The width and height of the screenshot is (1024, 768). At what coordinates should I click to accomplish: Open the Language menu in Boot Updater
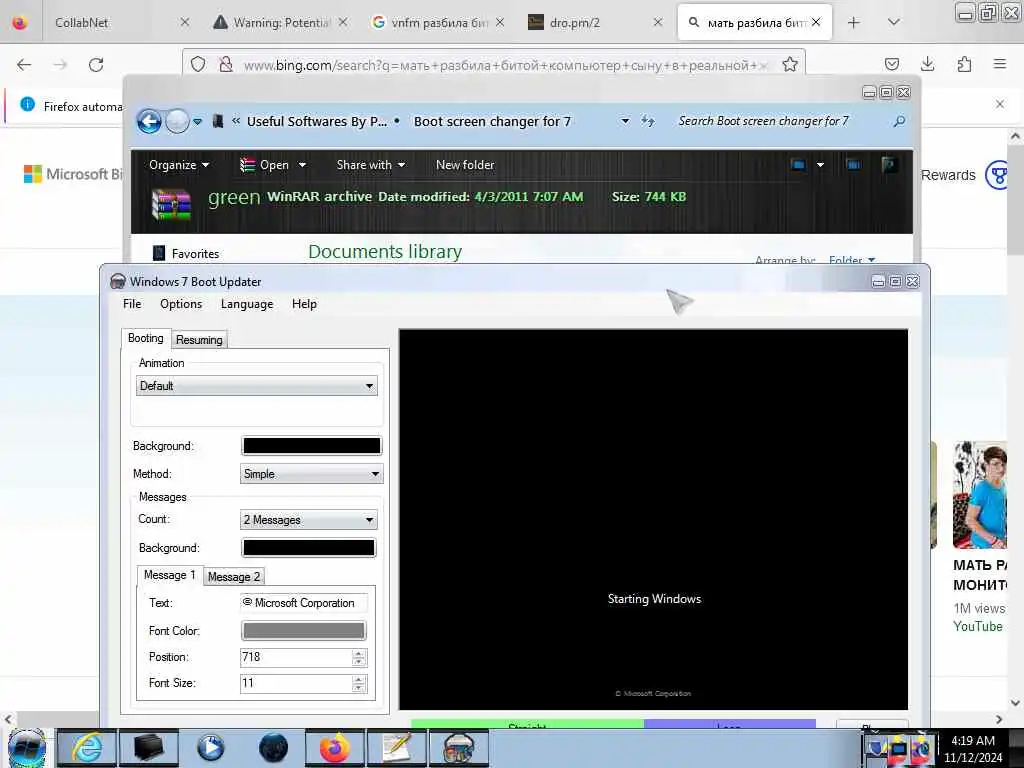[x=247, y=304]
